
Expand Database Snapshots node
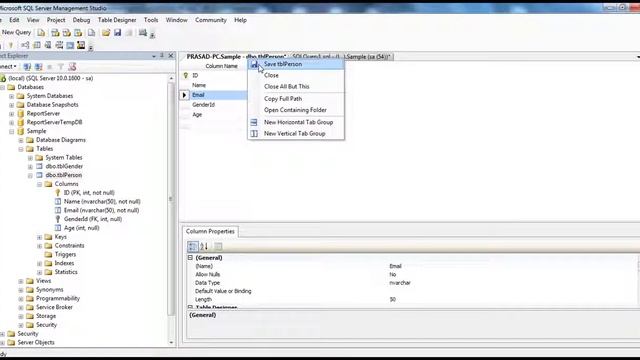(11, 105)
